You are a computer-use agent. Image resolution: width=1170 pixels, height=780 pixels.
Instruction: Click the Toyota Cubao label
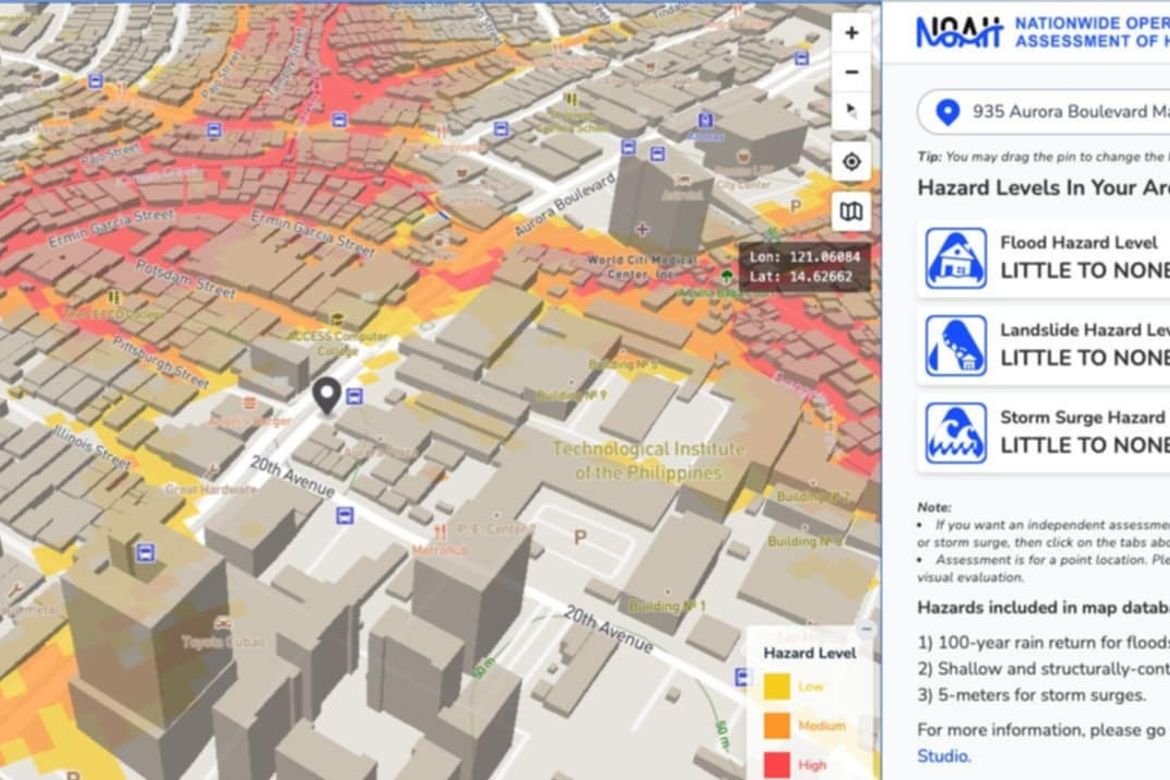(x=222, y=643)
